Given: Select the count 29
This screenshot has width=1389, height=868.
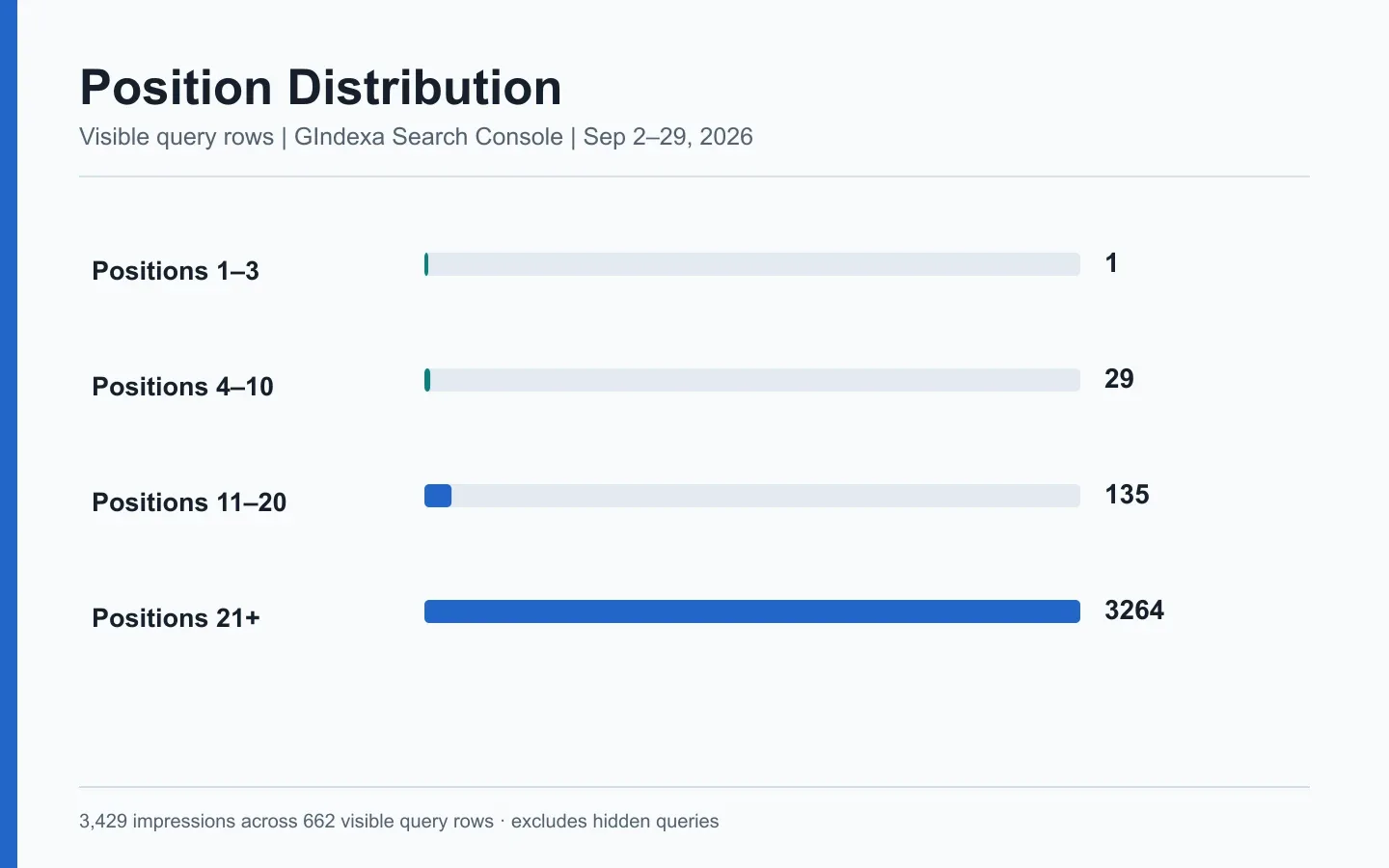Looking at the screenshot, I should point(1119,379).
